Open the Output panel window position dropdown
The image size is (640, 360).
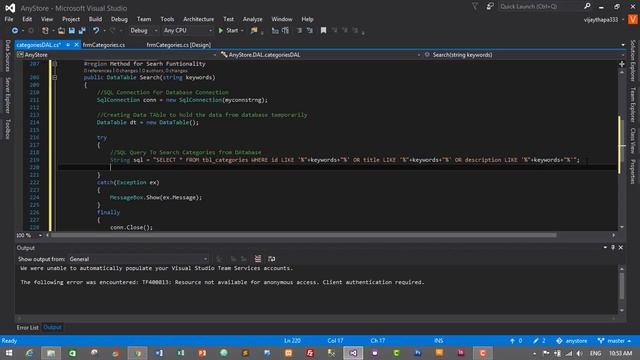pos(605,247)
